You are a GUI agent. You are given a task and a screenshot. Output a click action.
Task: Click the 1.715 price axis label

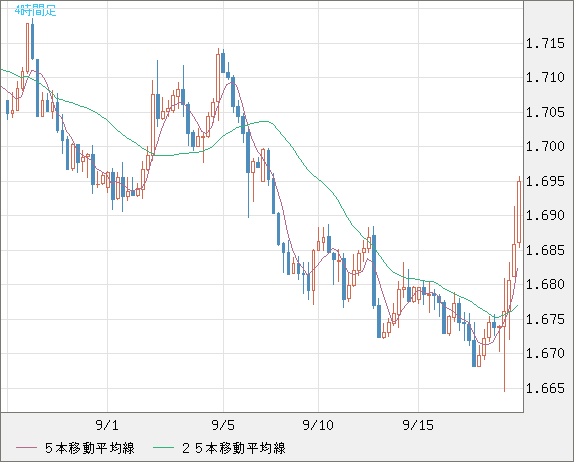(545, 44)
